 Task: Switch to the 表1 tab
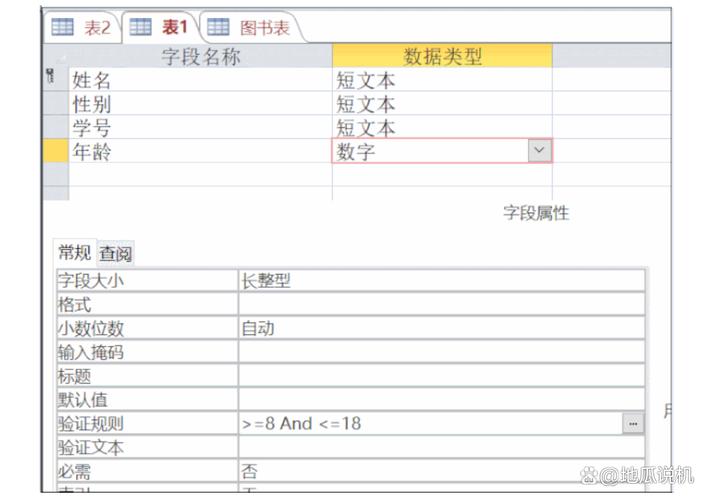coord(160,28)
